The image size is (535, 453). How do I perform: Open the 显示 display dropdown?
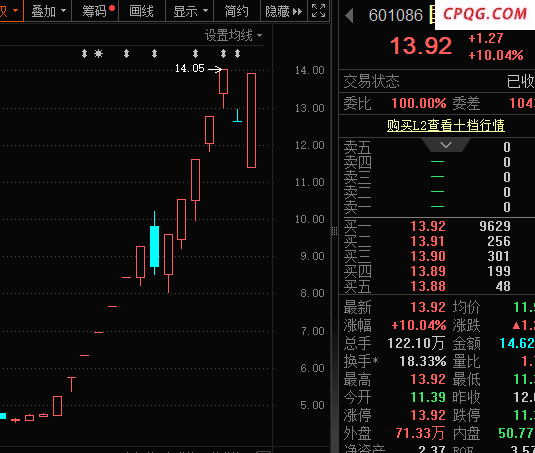189,11
